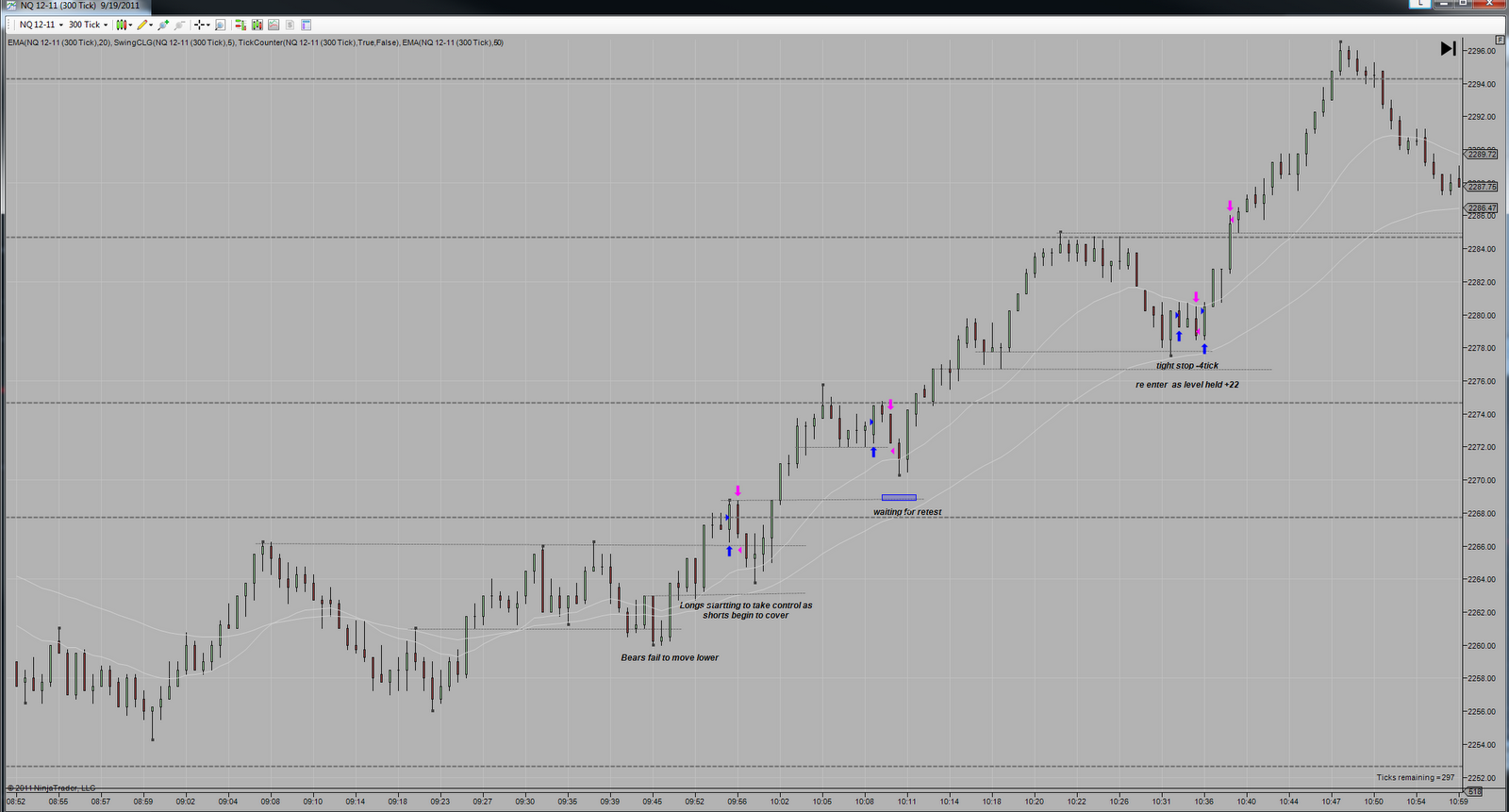Click the 10:36 time axis label
Screen dimensions: 1509x812
point(1203,802)
